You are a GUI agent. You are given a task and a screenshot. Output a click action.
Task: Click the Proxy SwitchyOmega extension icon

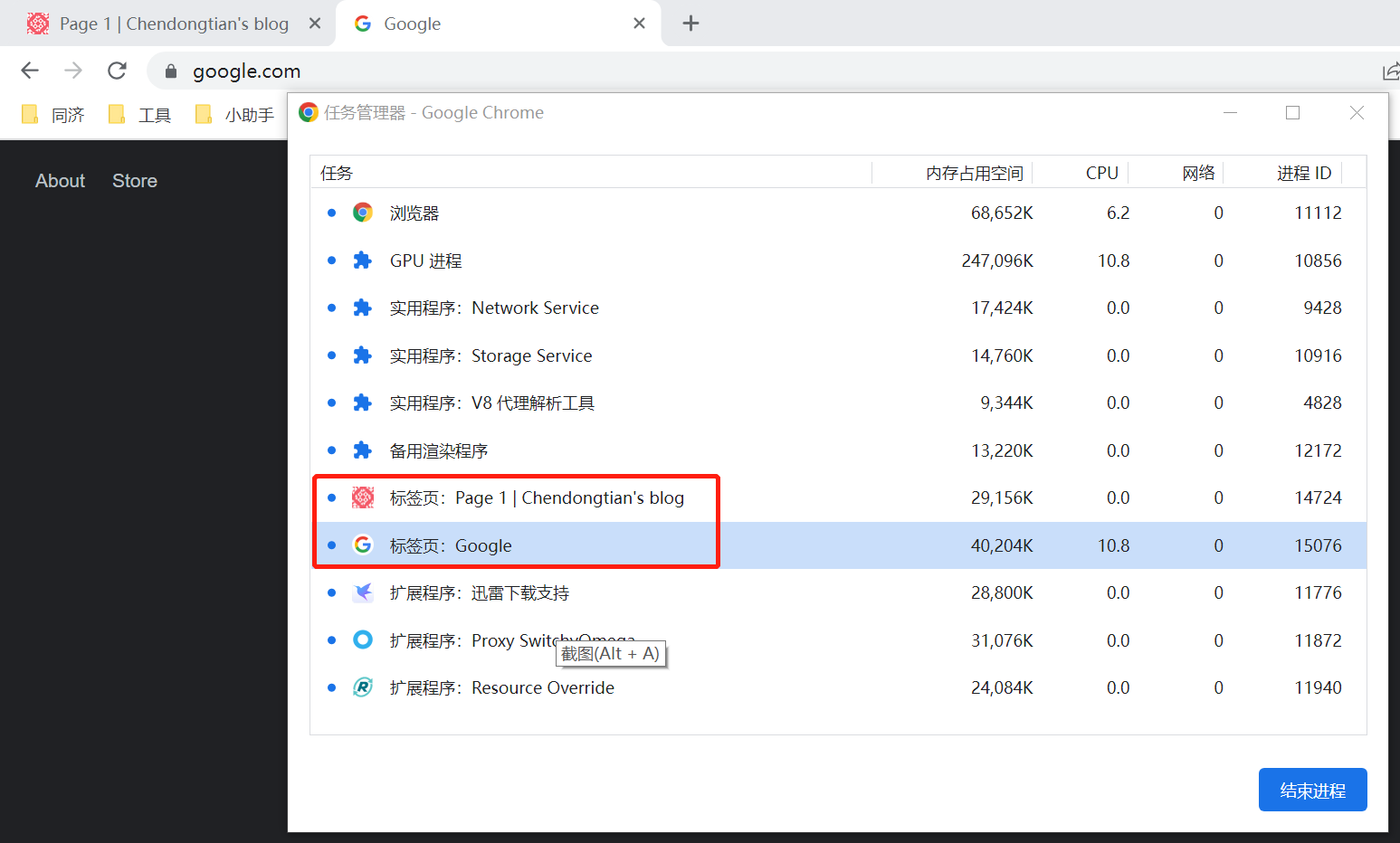tap(363, 639)
